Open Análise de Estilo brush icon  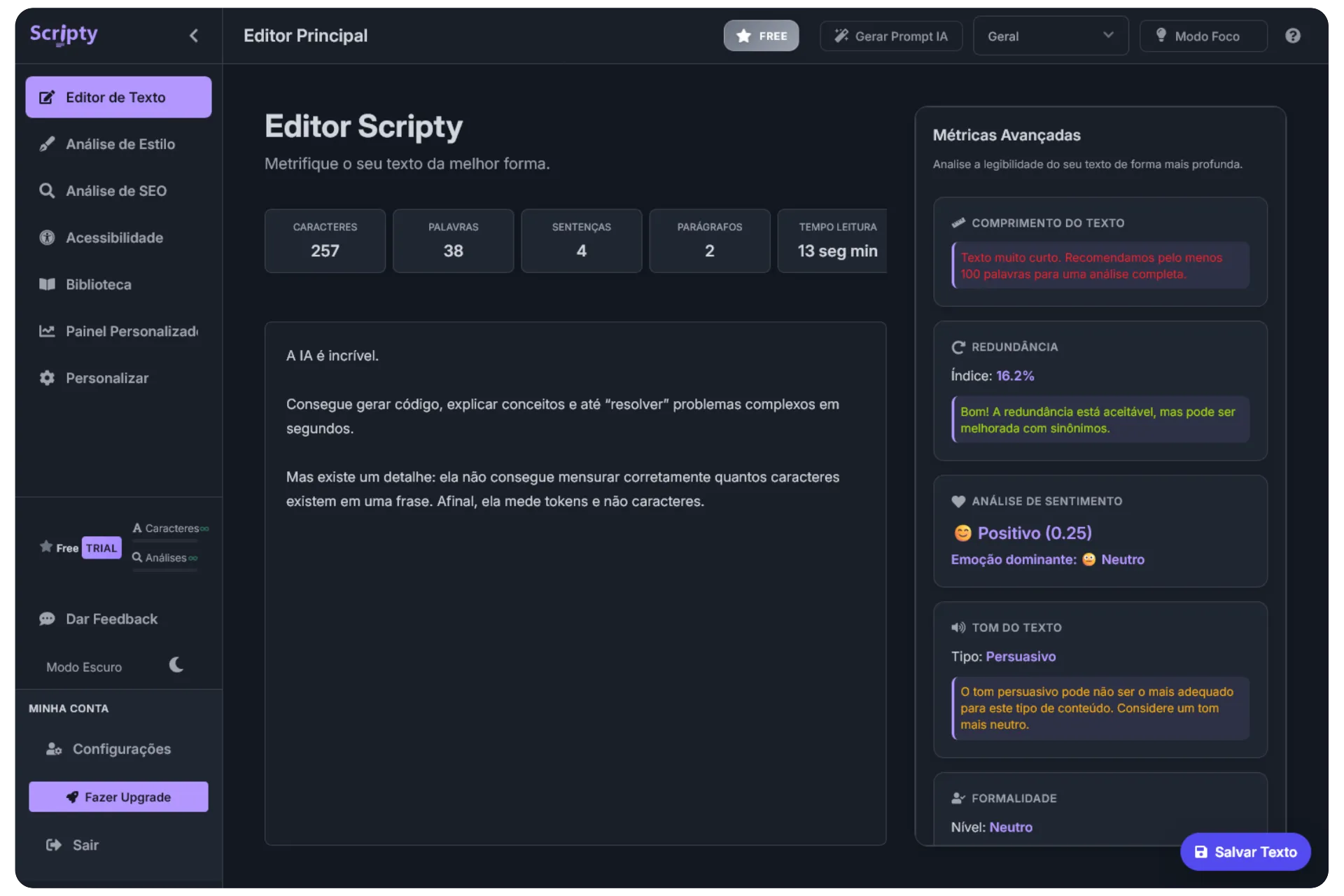[47, 144]
